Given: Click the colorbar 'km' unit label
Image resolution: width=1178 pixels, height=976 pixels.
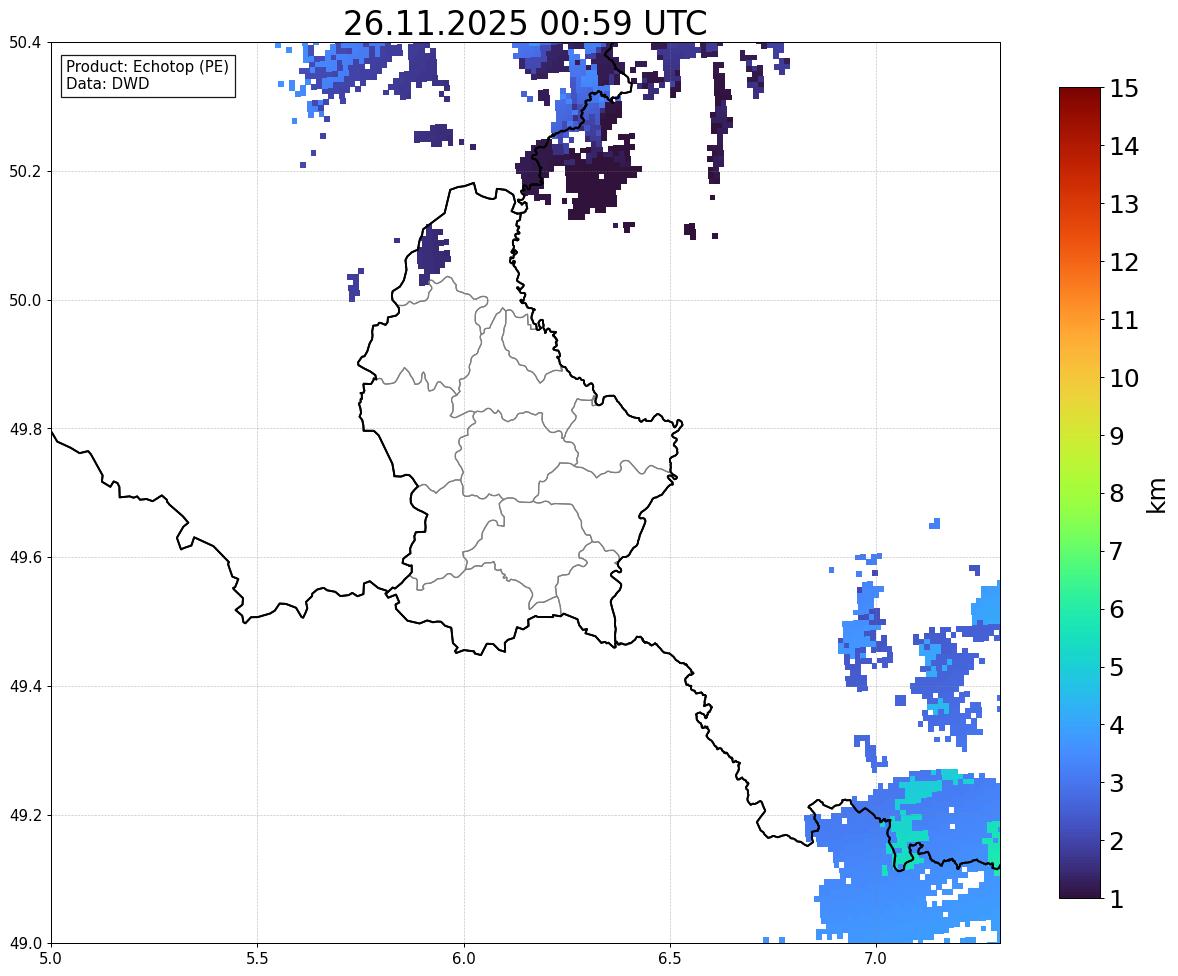Looking at the screenshot, I should click(1157, 495).
